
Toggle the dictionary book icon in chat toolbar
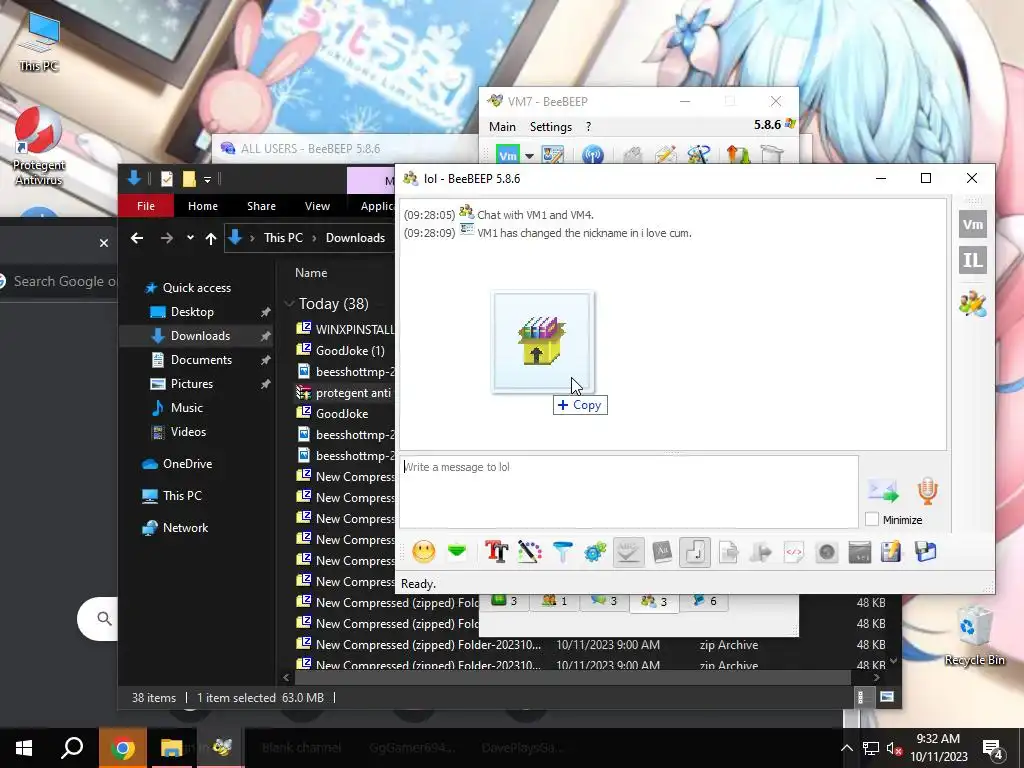point(662,552)
